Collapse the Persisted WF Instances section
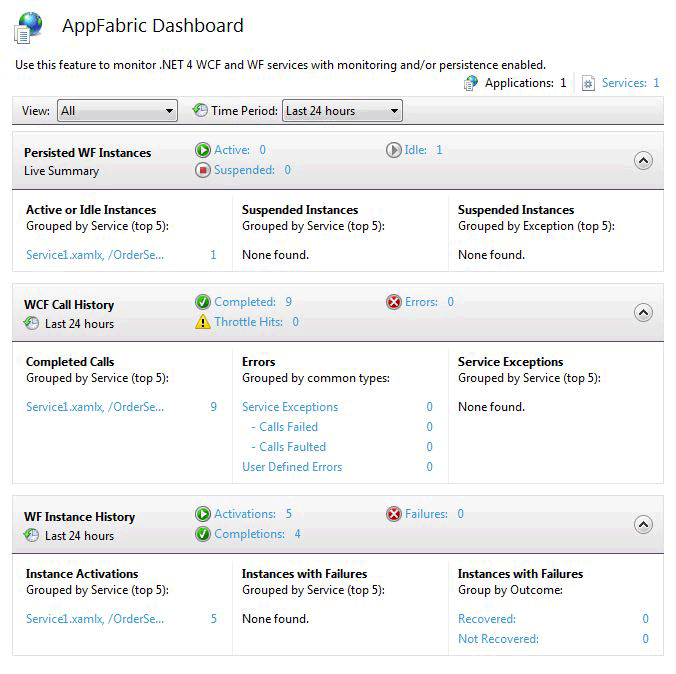The height and width of the screenshot is (674, 676). coord(644,160)
